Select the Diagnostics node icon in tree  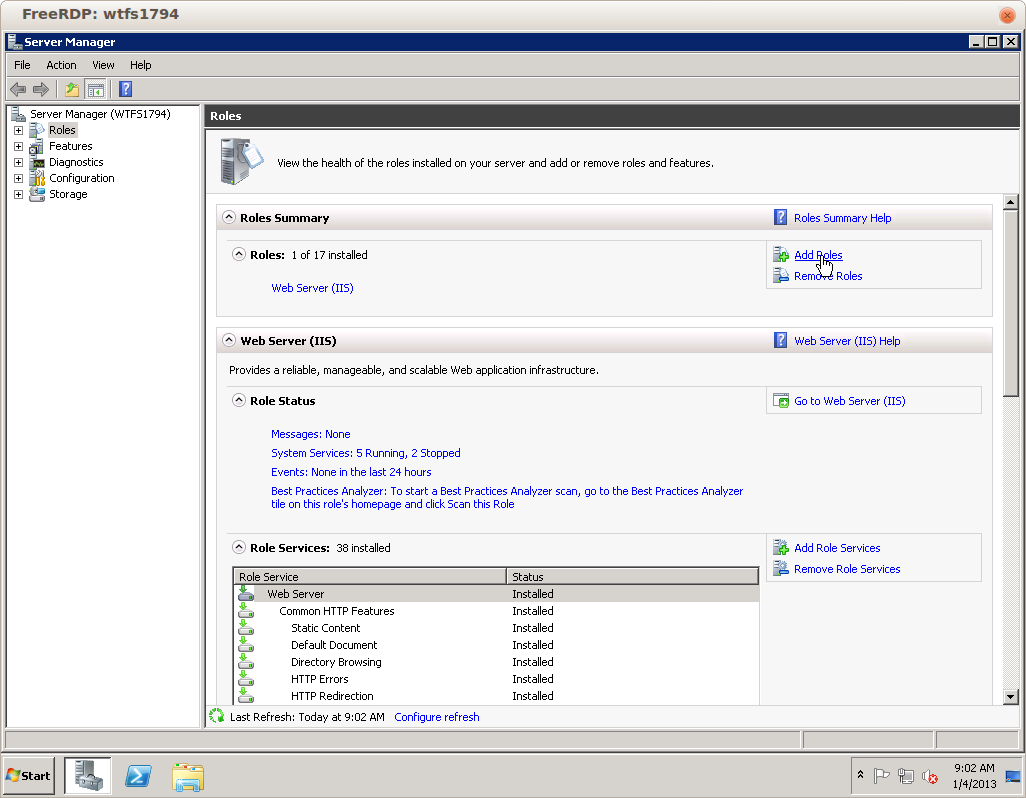(x=37, y=162)
